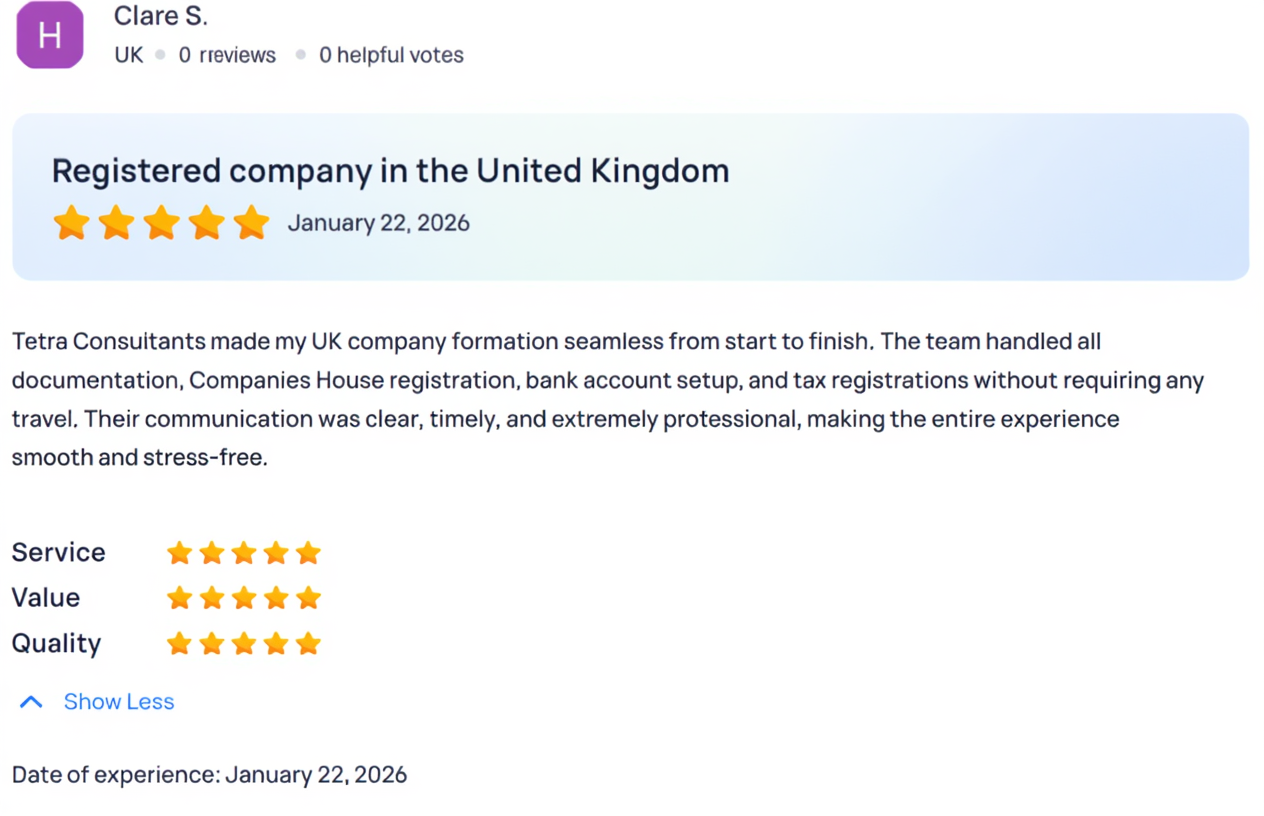Click the fifth Quality rating star

pyautogui.click(x=308, y=643)
